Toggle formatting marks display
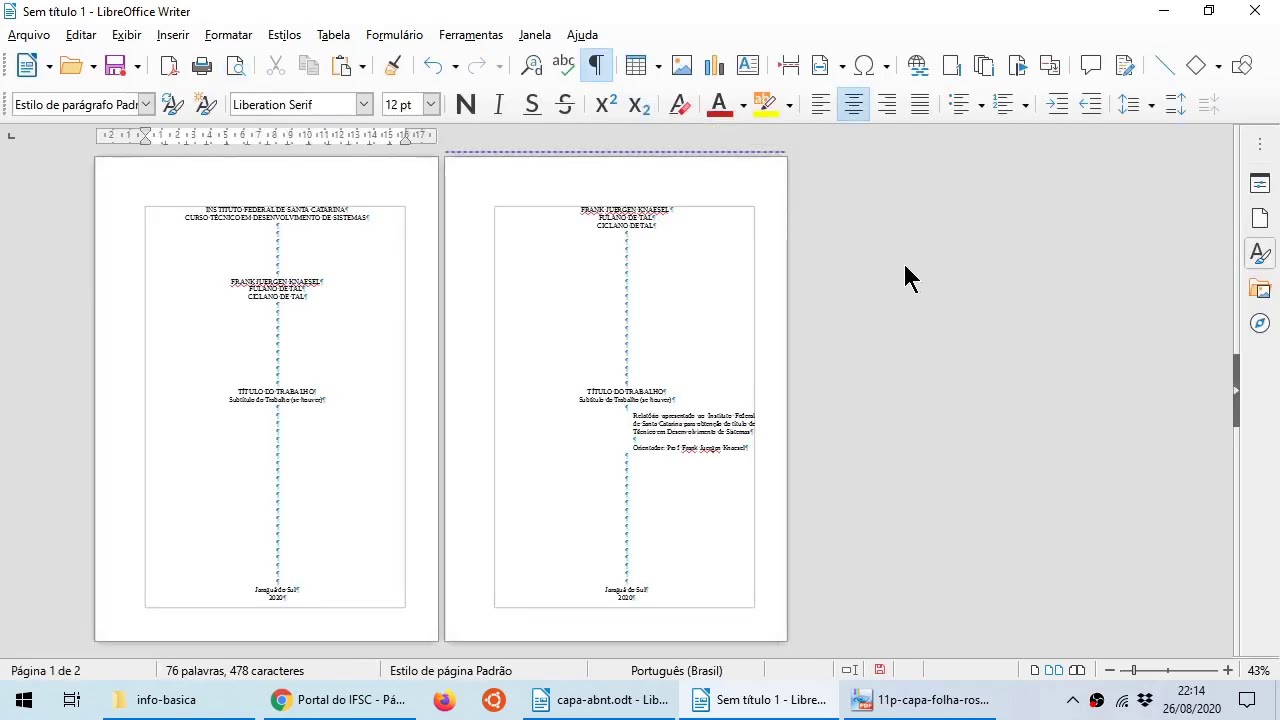1280x720 pixels. 597,66
